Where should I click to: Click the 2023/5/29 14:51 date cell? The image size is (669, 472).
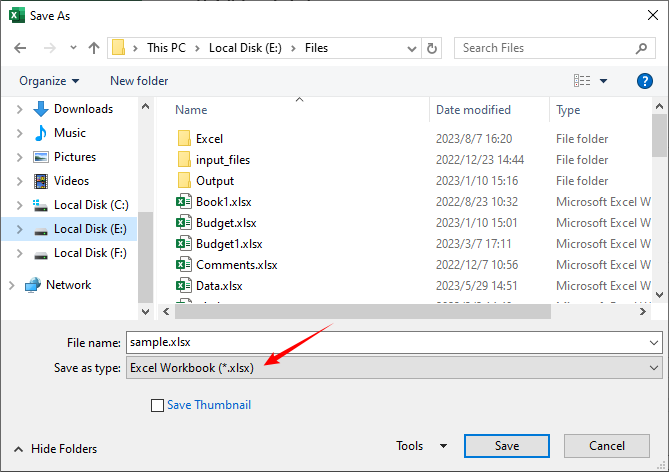tap(476, 286)
